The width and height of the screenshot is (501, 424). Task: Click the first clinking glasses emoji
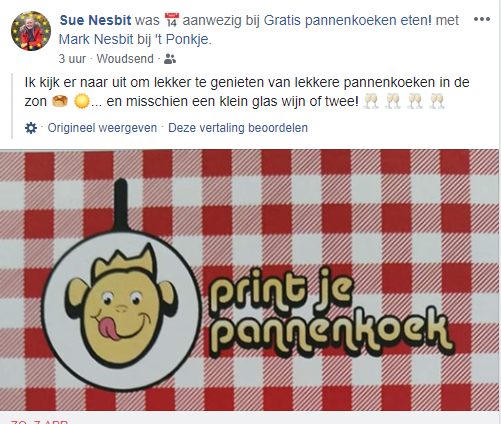[x=371, y=101]
